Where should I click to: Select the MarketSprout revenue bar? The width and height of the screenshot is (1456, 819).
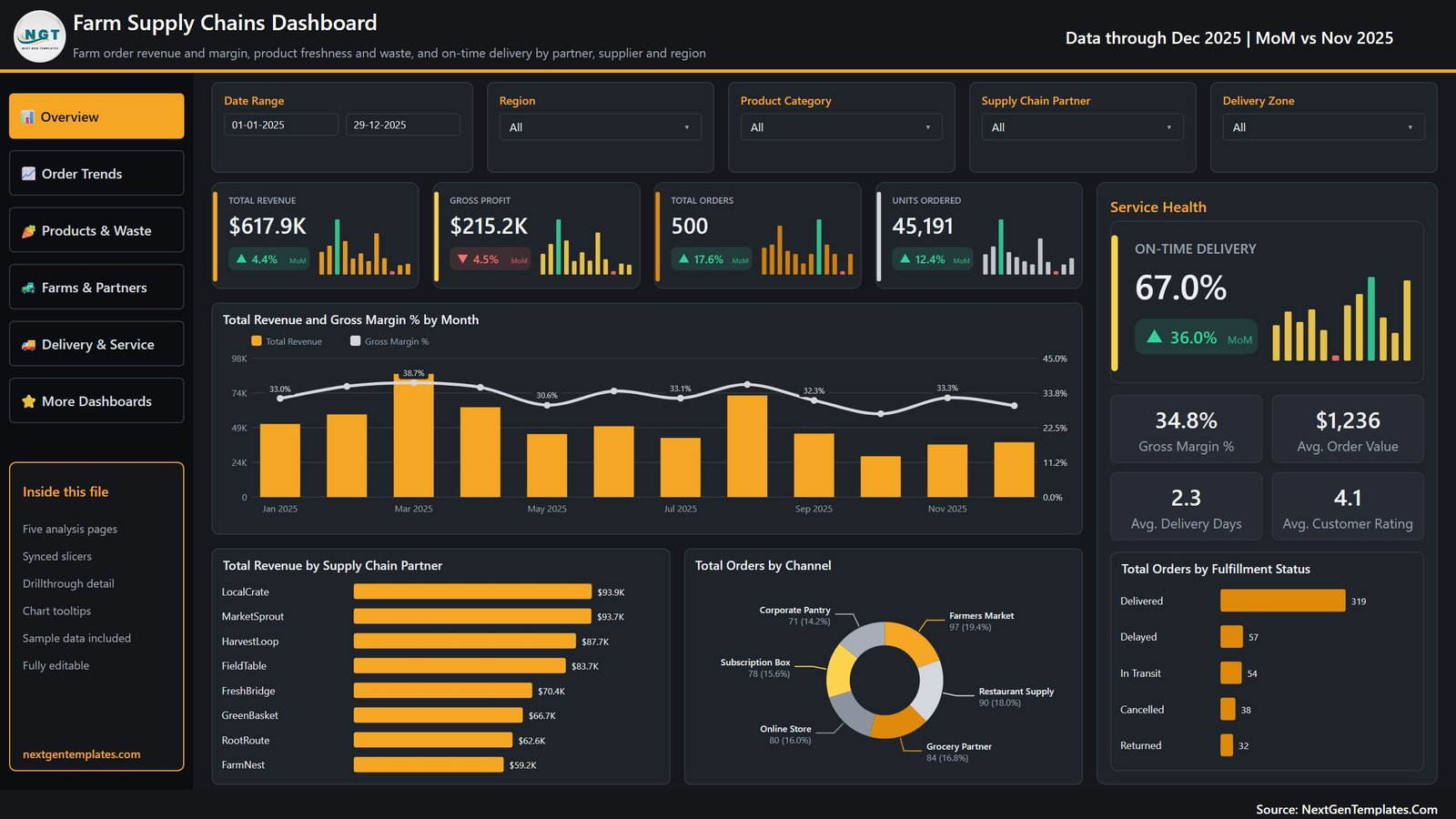pyautogui.click(x=472, y=616)
